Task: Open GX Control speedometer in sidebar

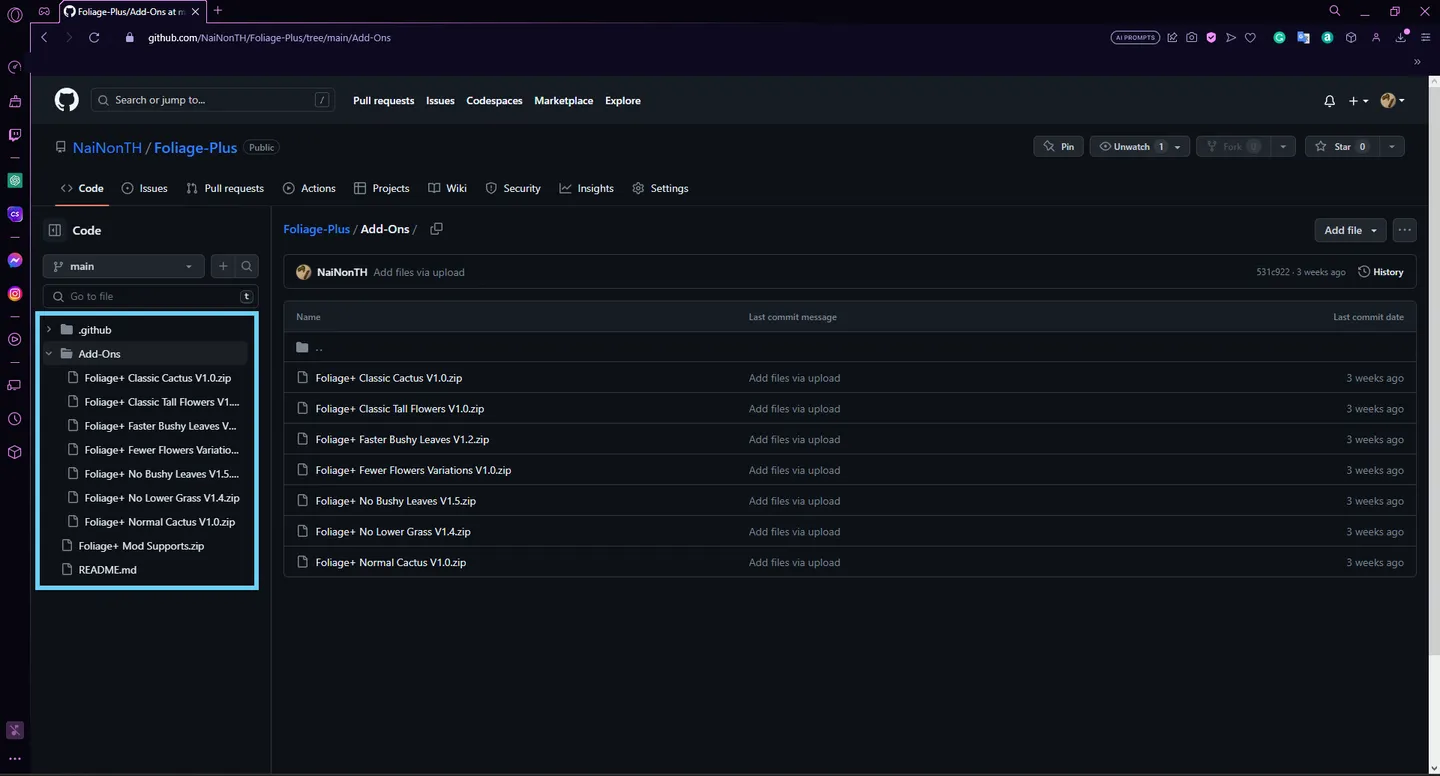Action: point(15,68)
